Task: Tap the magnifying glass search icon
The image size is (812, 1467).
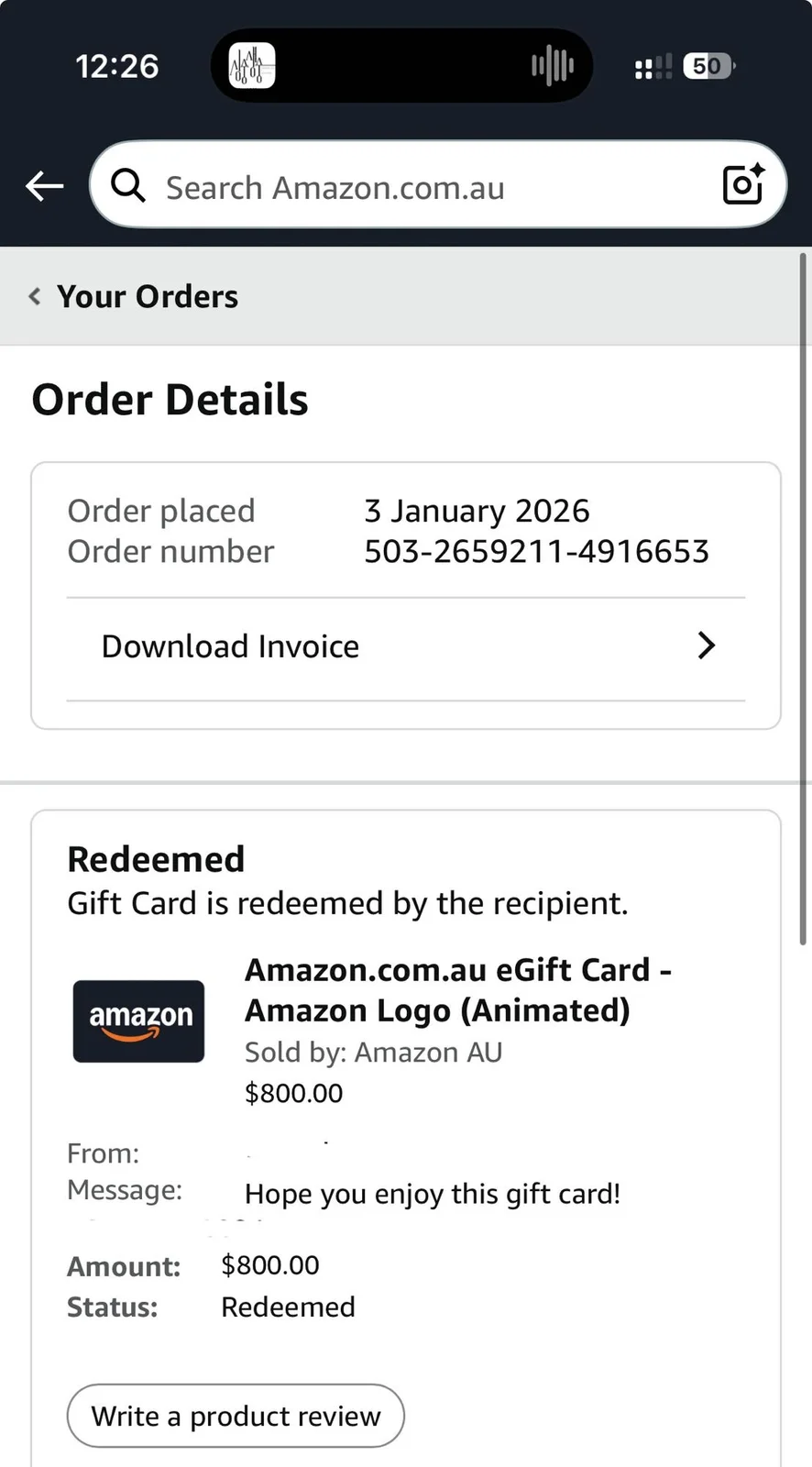Action: [128, 186]
